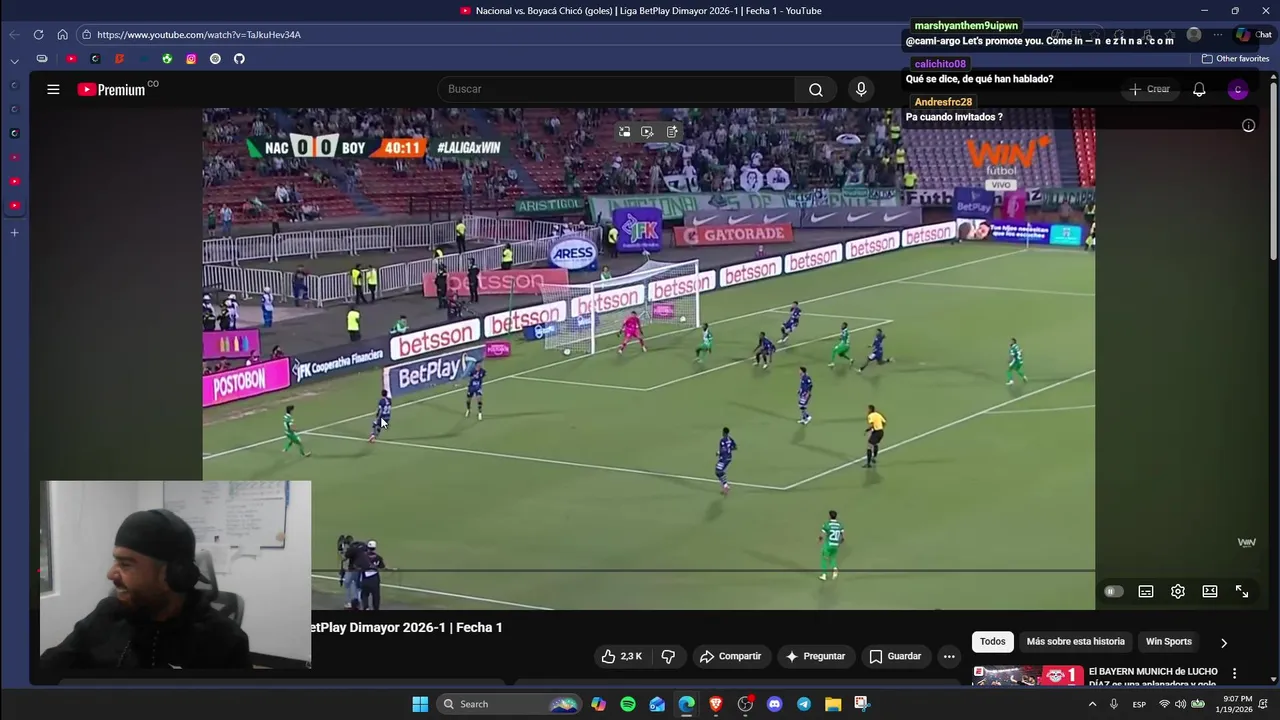
Task: Click the YouTube search magnifier button
Action: point(816,89)
